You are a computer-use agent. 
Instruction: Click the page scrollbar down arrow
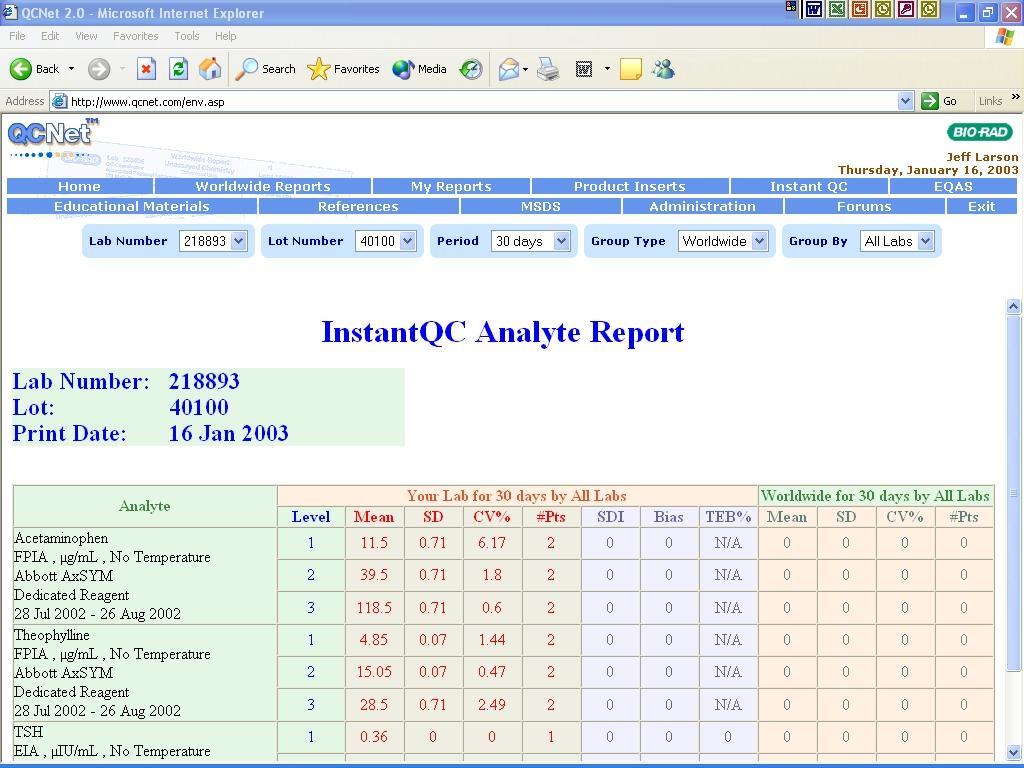[x=1014, y=752]
